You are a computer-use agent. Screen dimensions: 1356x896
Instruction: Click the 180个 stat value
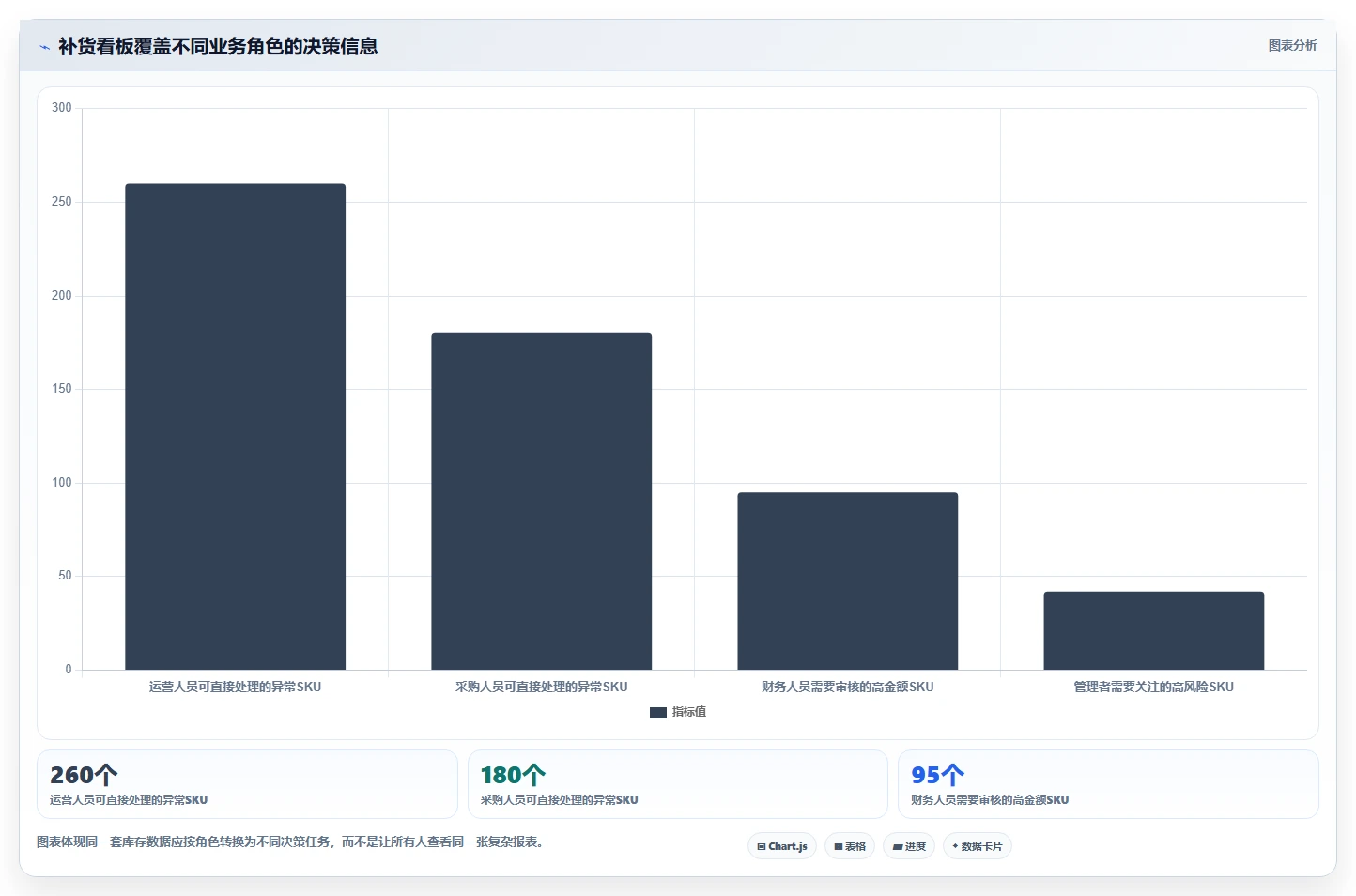pos(513,775)
